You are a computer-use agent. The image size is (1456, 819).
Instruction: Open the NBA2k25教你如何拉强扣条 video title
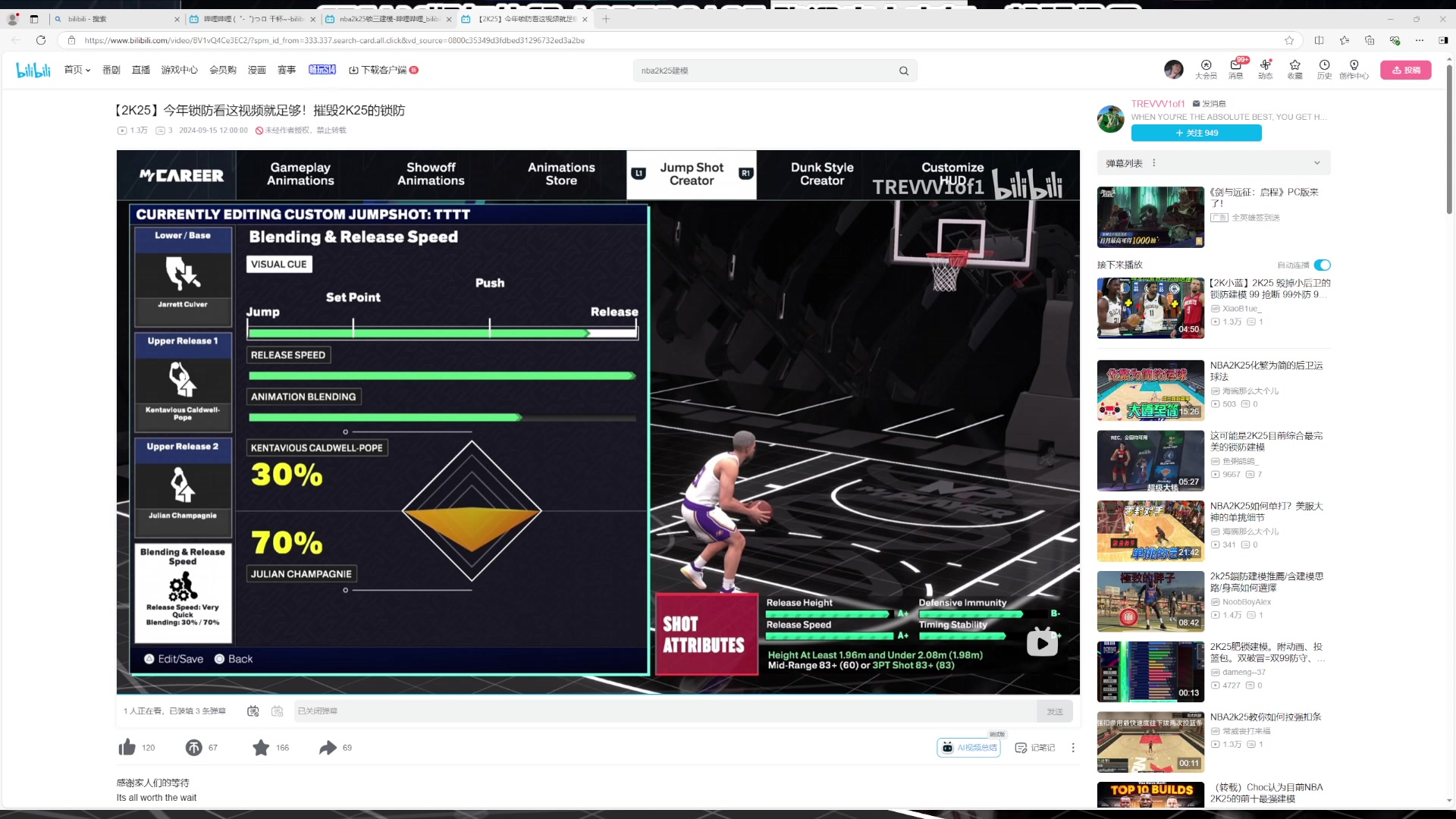tap(1266, 717)
